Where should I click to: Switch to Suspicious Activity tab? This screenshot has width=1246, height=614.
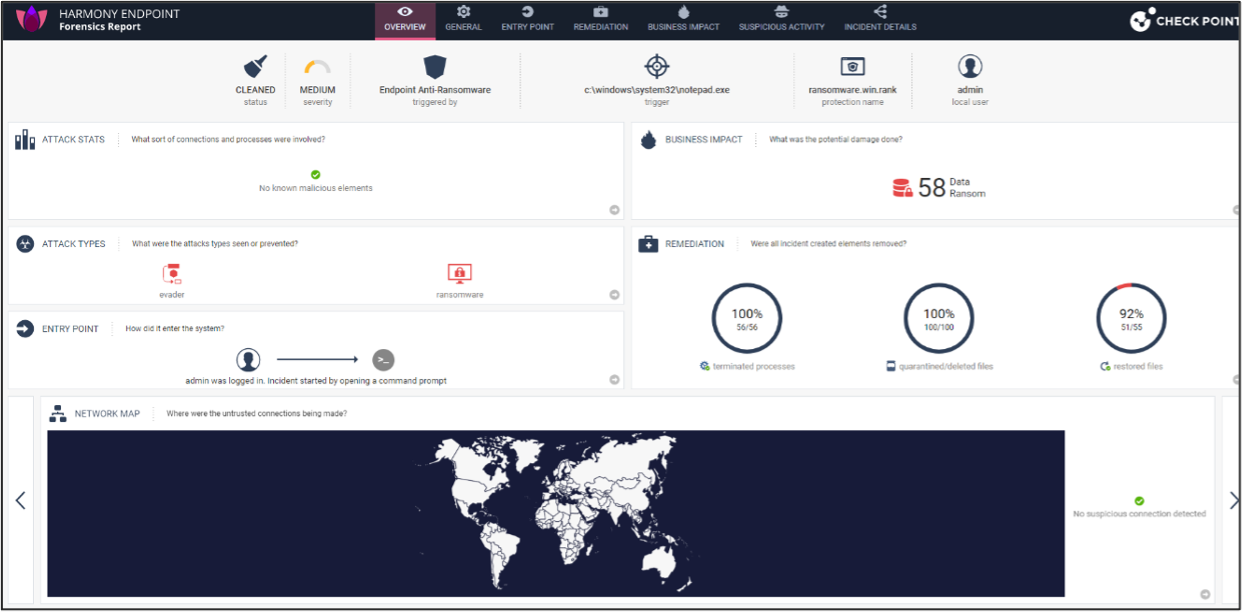781,20
